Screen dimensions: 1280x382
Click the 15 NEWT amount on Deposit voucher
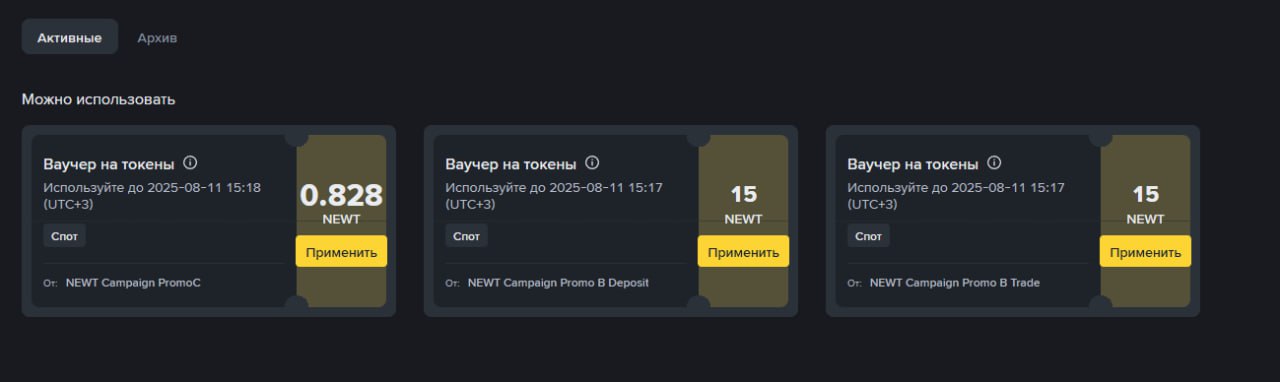(x=743, y=204)
